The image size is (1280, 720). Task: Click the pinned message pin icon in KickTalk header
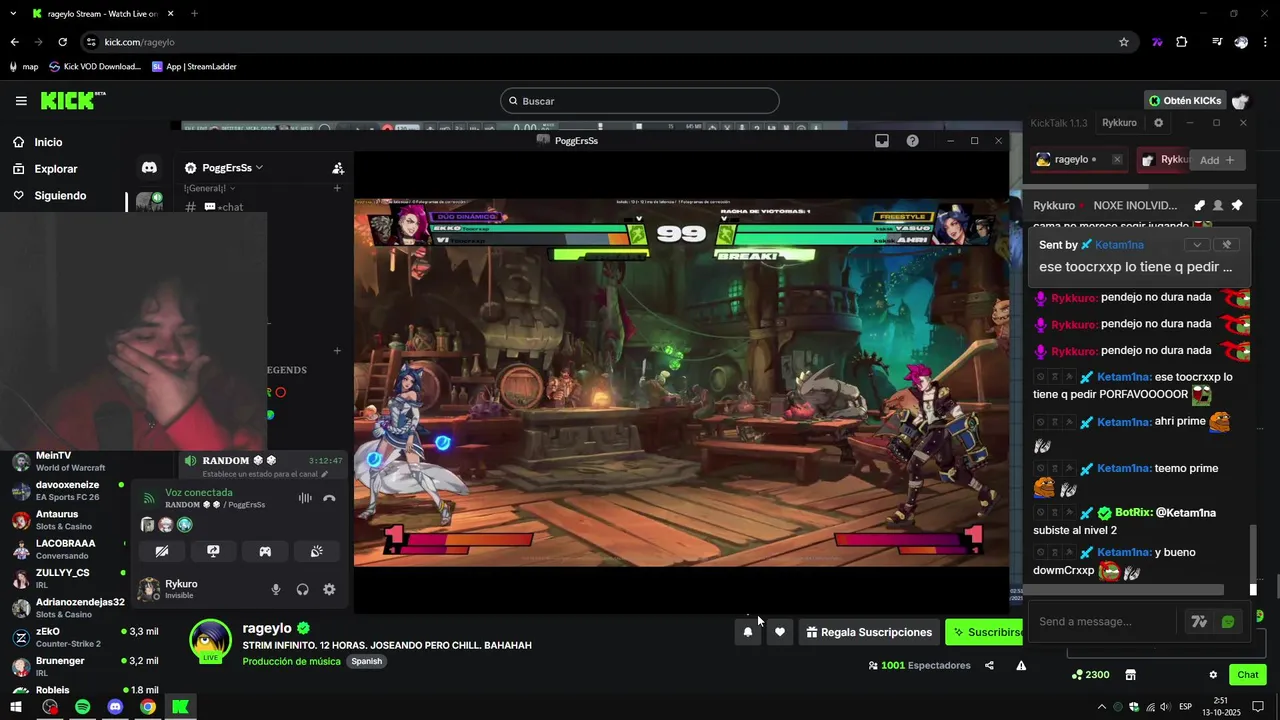coord(1236,205)
